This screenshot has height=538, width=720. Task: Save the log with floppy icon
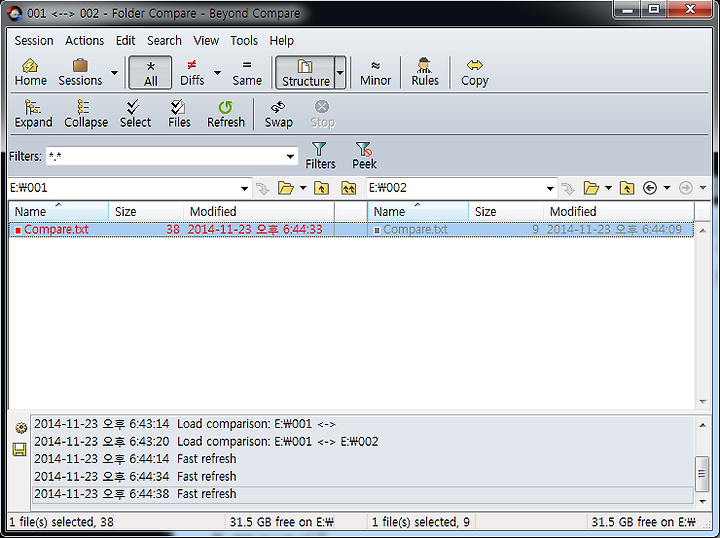pyautogui.click(x=20, y=449)
